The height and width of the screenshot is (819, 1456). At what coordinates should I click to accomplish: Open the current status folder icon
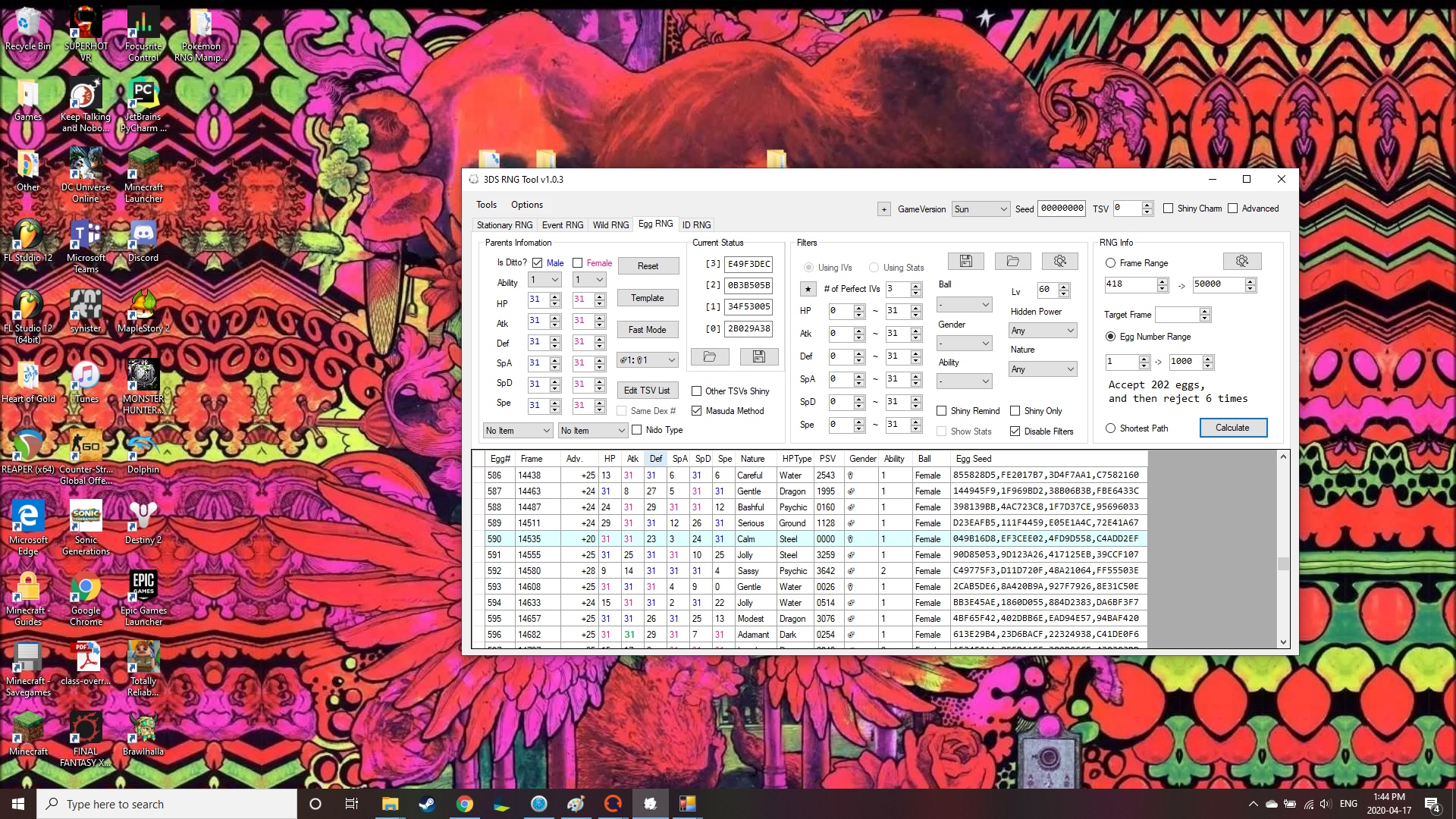coord(710,357)
